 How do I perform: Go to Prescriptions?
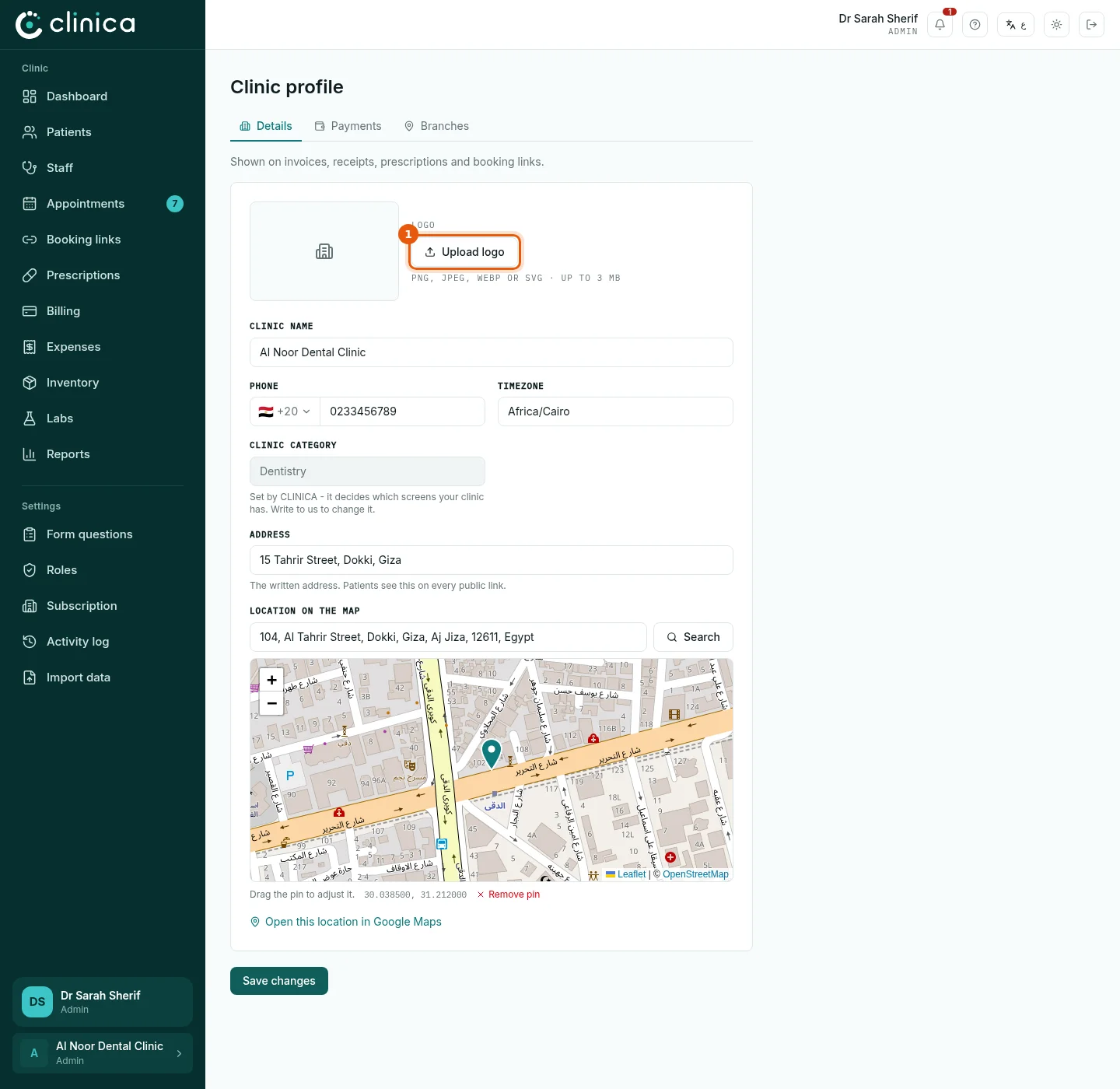(103, 275)
